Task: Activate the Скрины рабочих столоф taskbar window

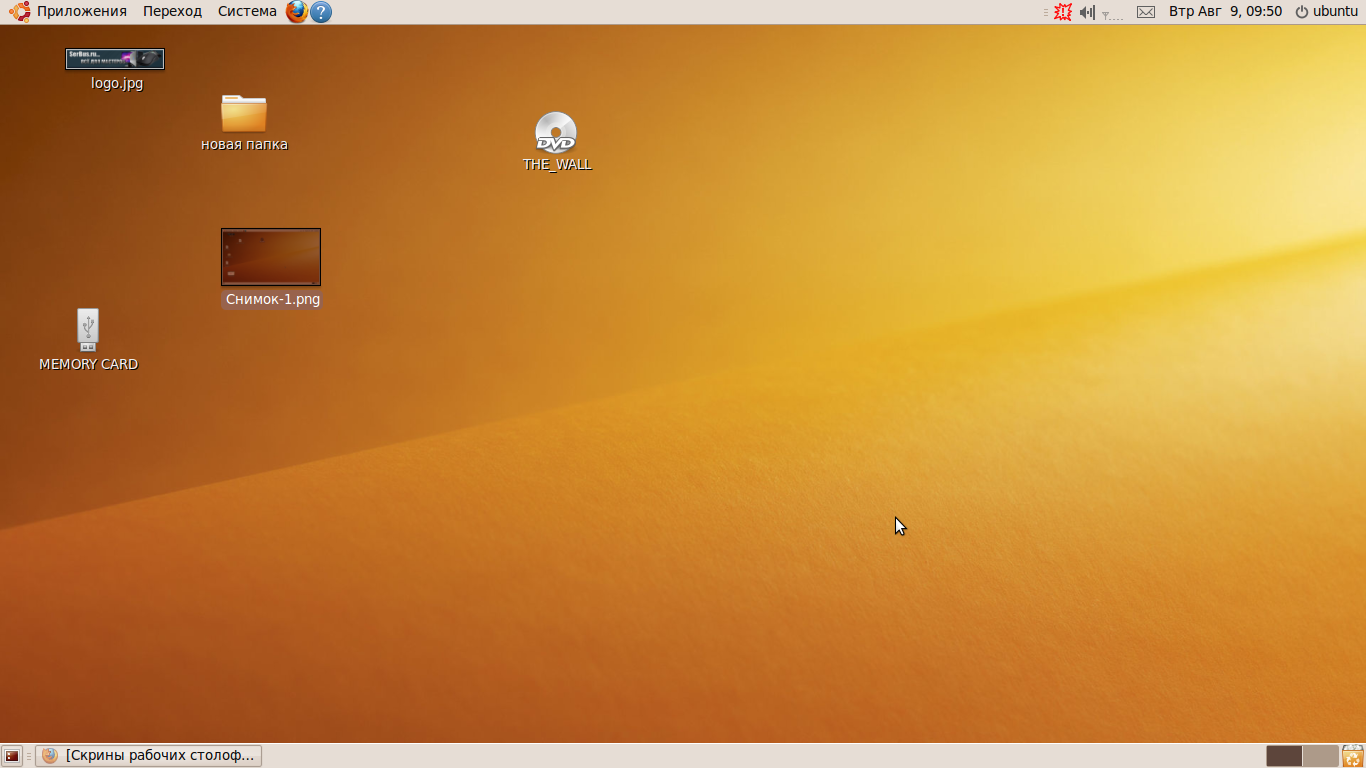Action: tap(148, 756)
